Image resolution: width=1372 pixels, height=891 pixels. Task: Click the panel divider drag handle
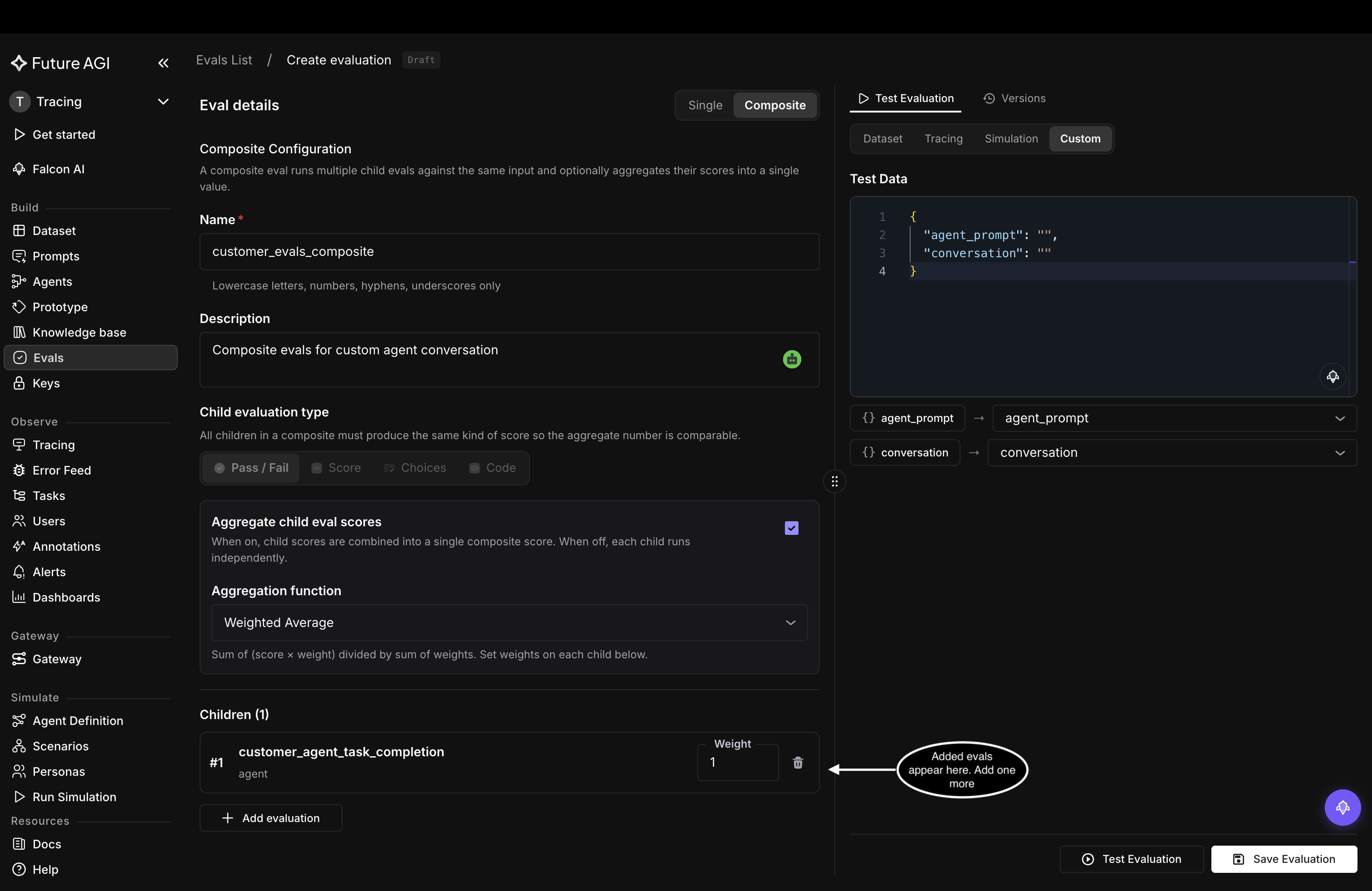point(834,480)
